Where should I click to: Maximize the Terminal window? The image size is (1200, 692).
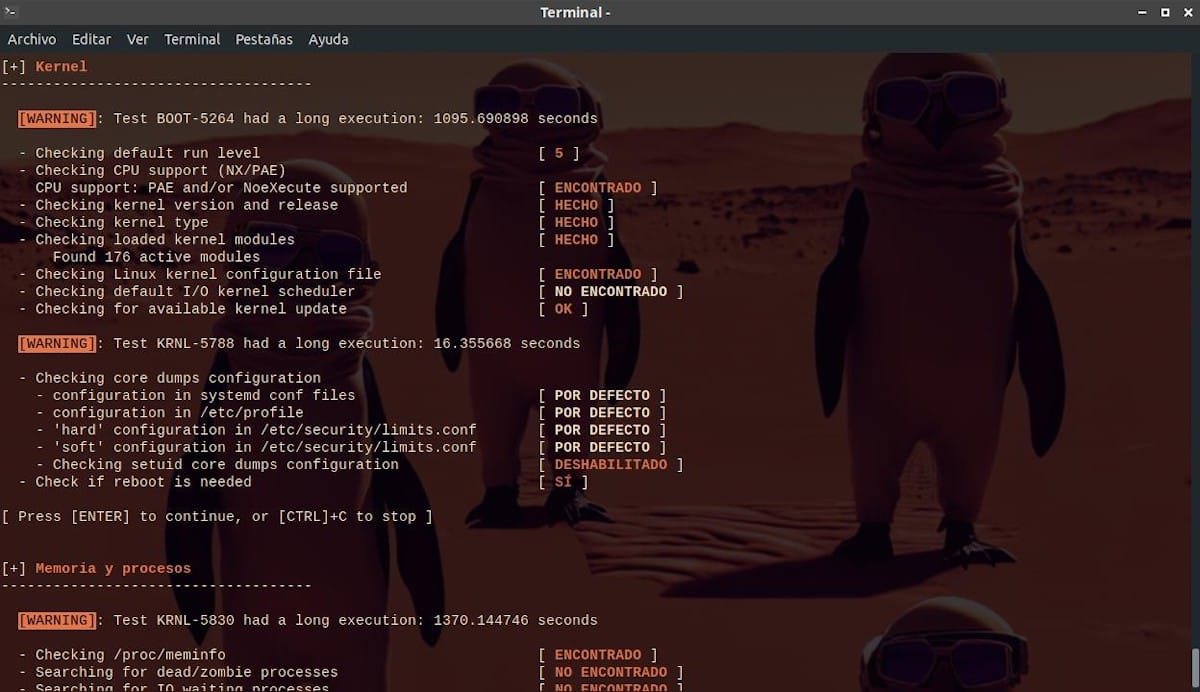[1165, 12]
